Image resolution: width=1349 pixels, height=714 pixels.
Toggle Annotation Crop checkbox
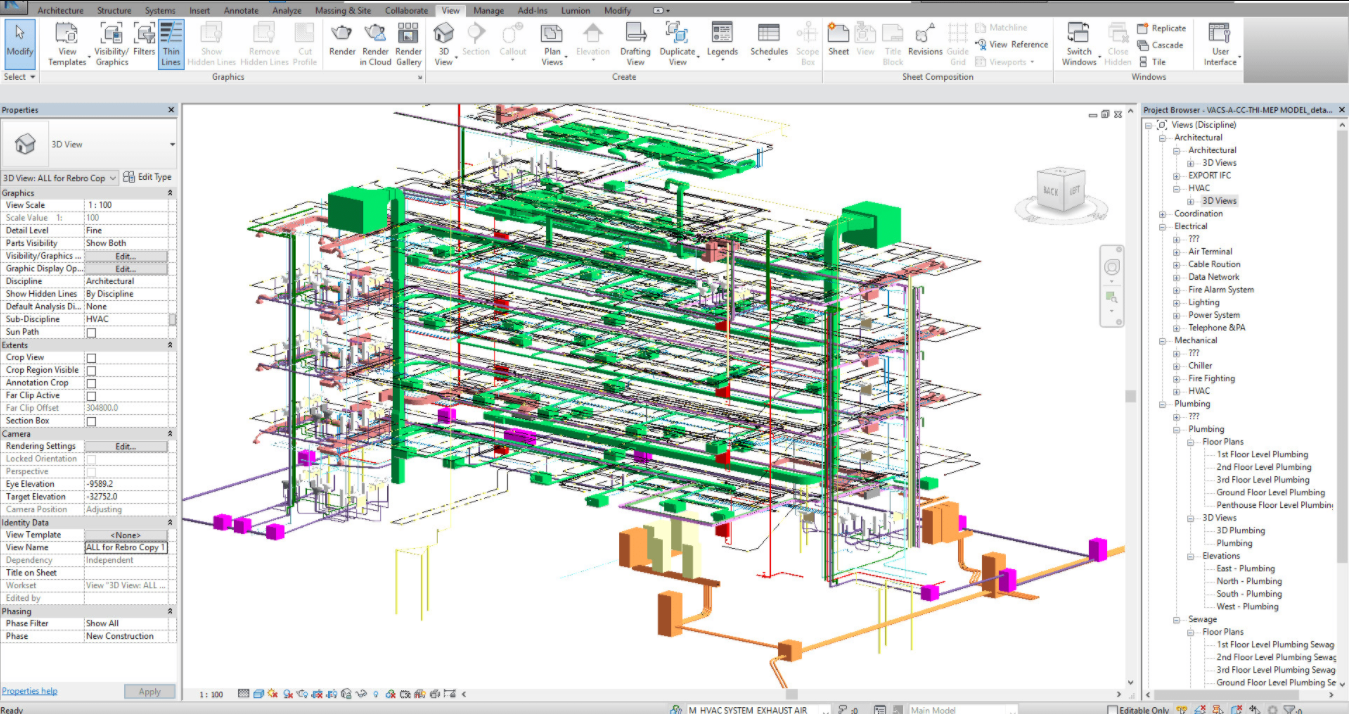point(91,383)
